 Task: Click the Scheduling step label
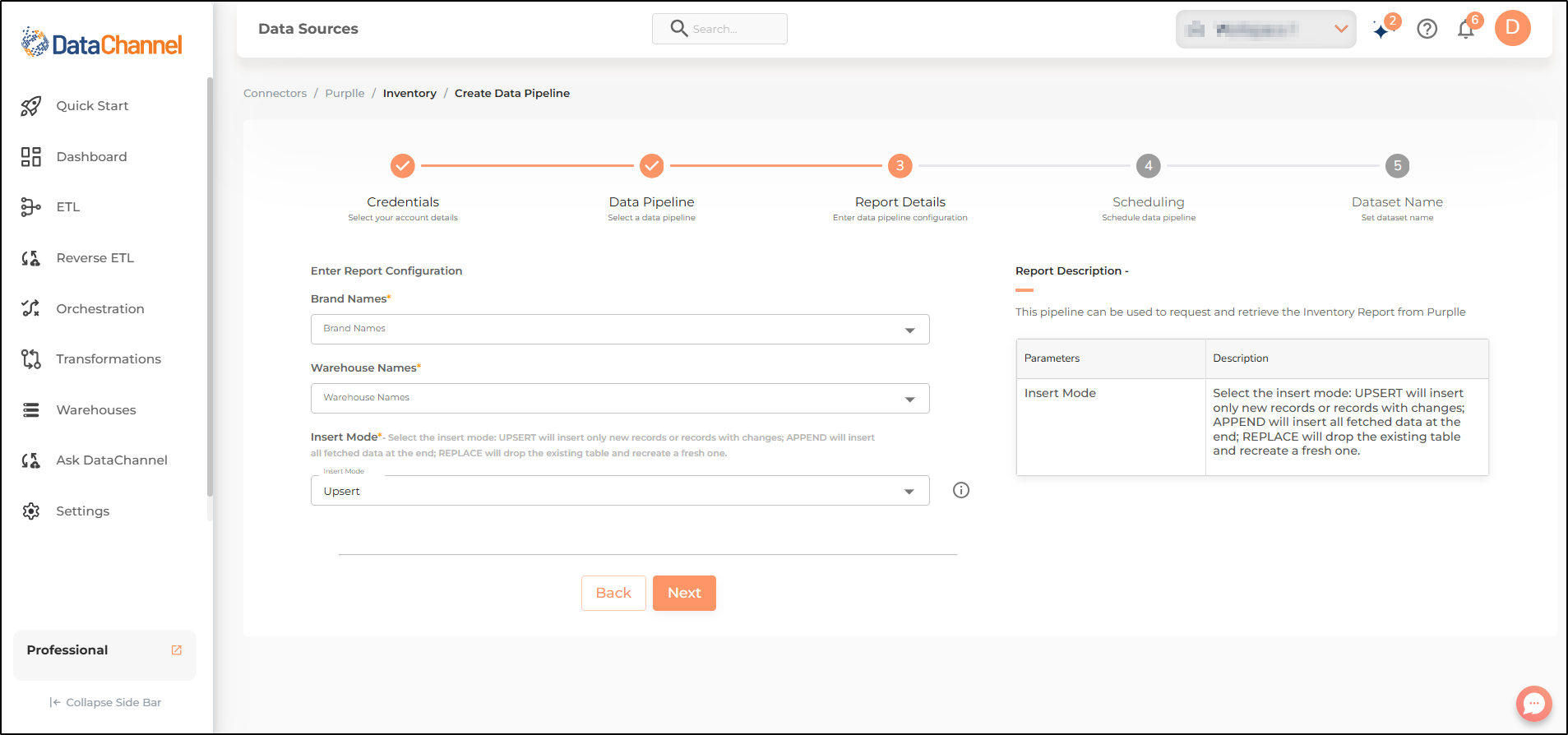pos(1149,202)
